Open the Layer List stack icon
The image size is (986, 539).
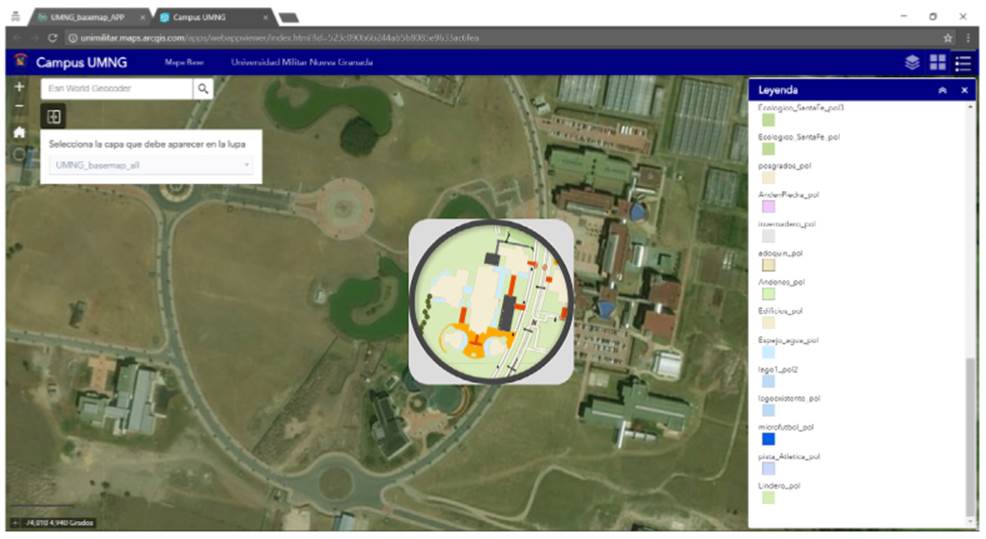(912, 62)
